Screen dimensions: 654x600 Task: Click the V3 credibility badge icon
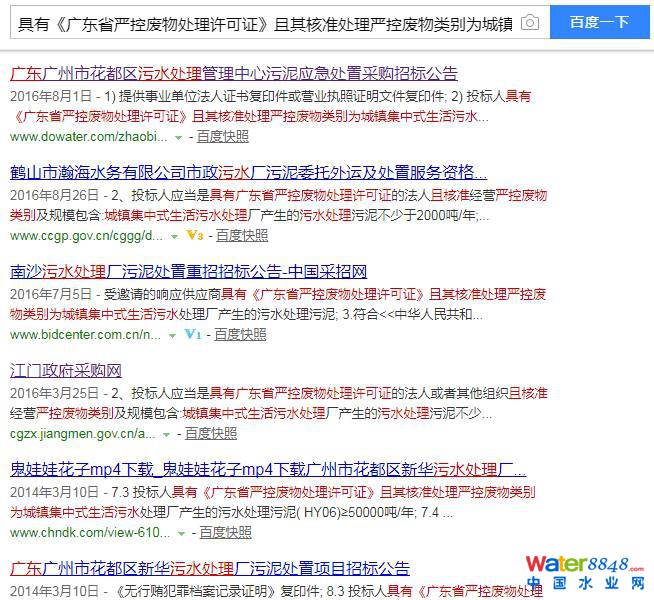[x=195, y=236]
